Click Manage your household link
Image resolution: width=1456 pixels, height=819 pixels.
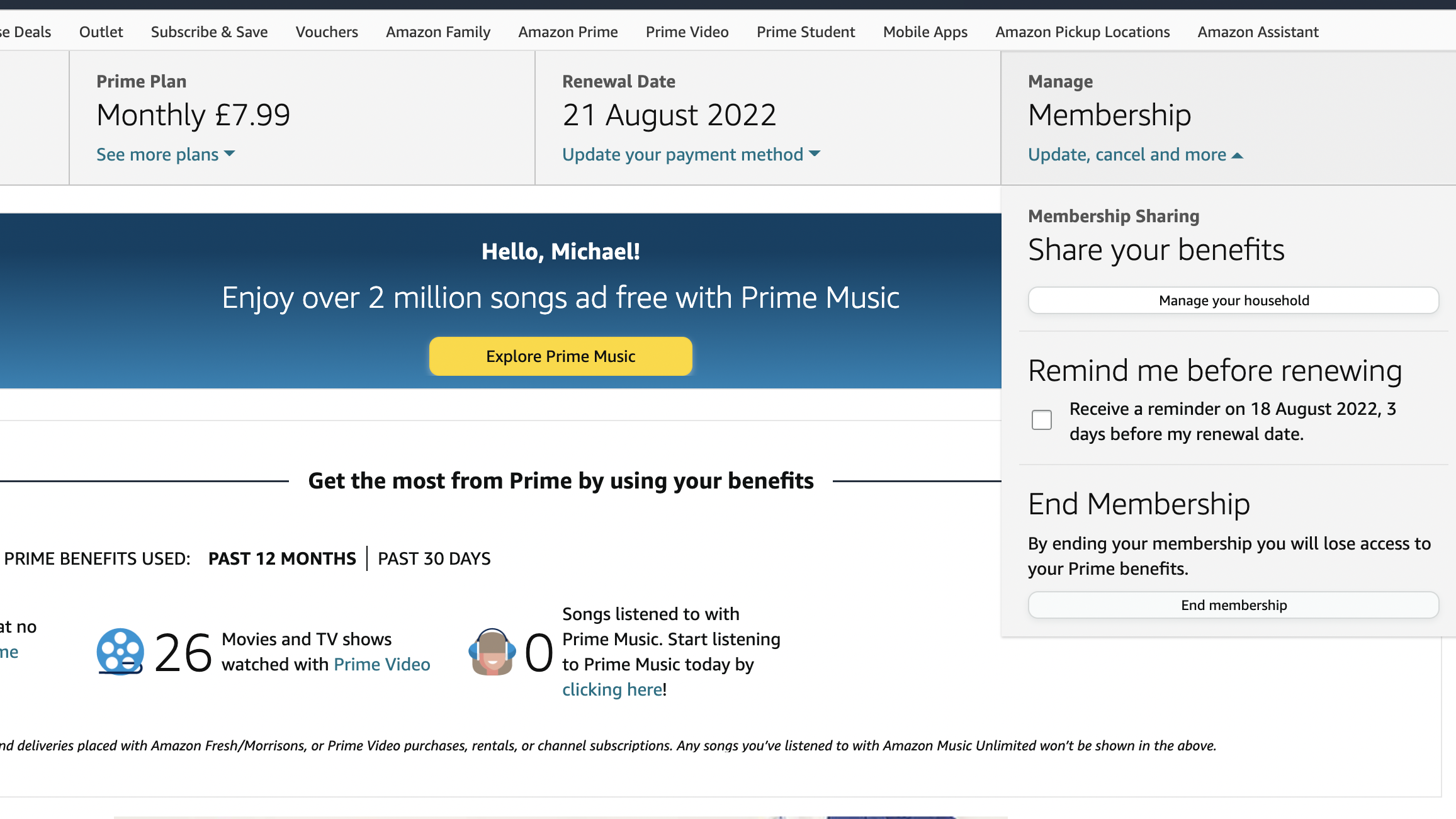[x=1233, y=300]
